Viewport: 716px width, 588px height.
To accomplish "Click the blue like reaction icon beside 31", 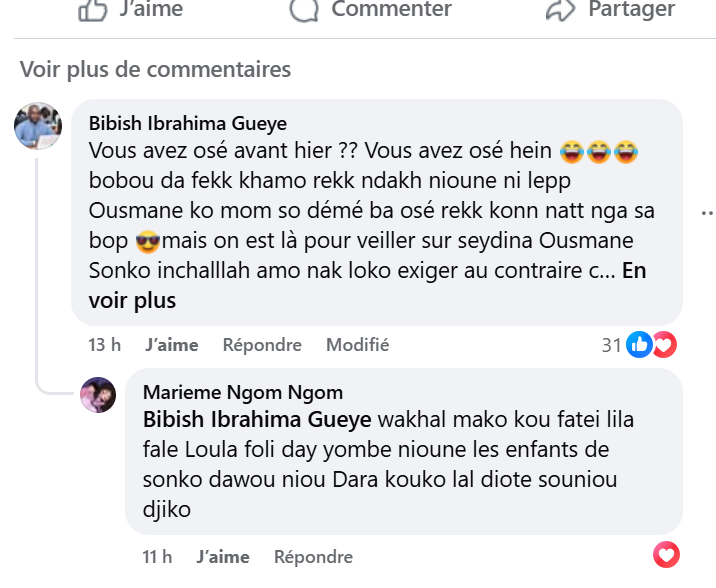I will coord(639,345).
